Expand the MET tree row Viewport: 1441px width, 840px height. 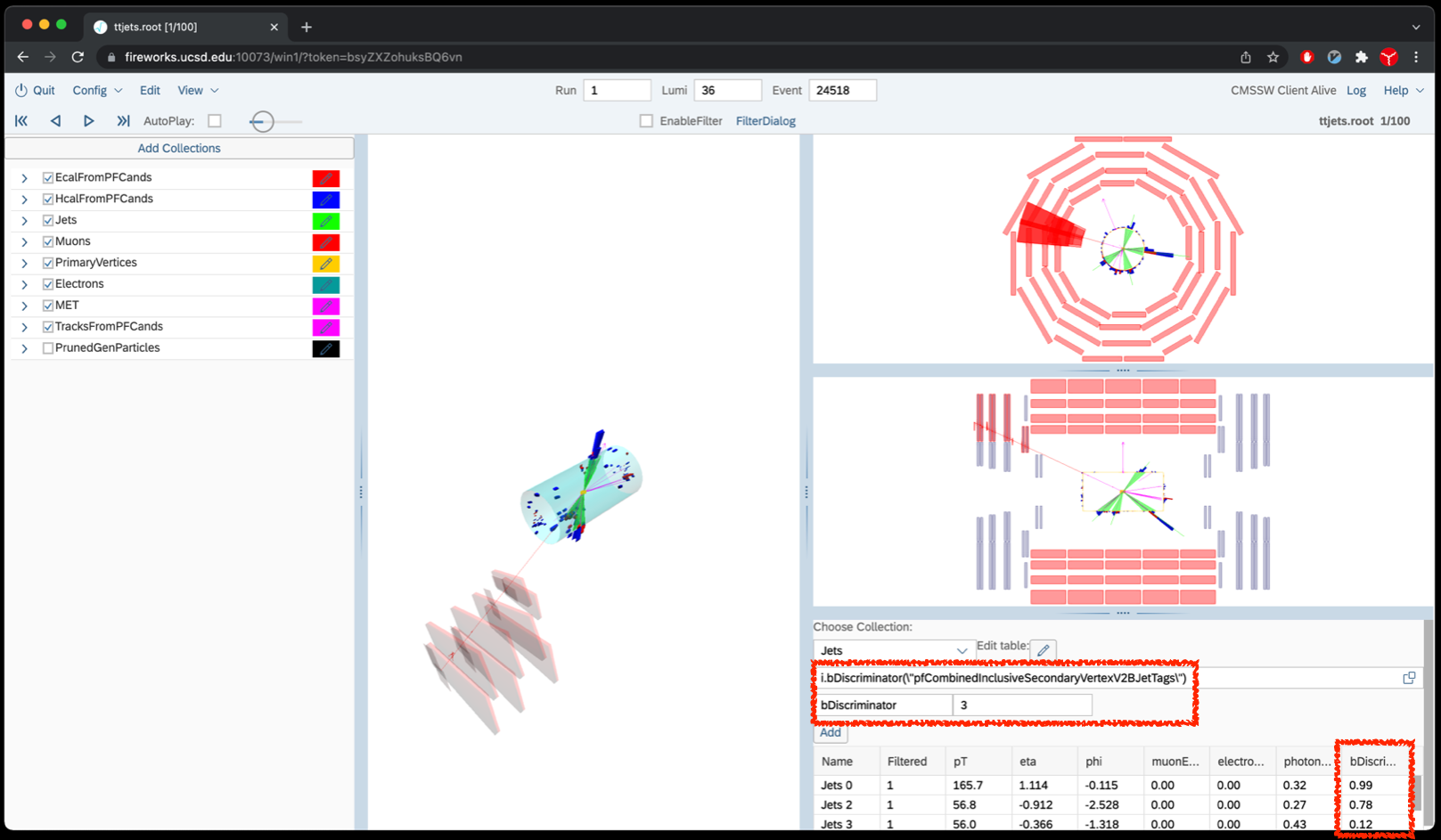(25, 306)
